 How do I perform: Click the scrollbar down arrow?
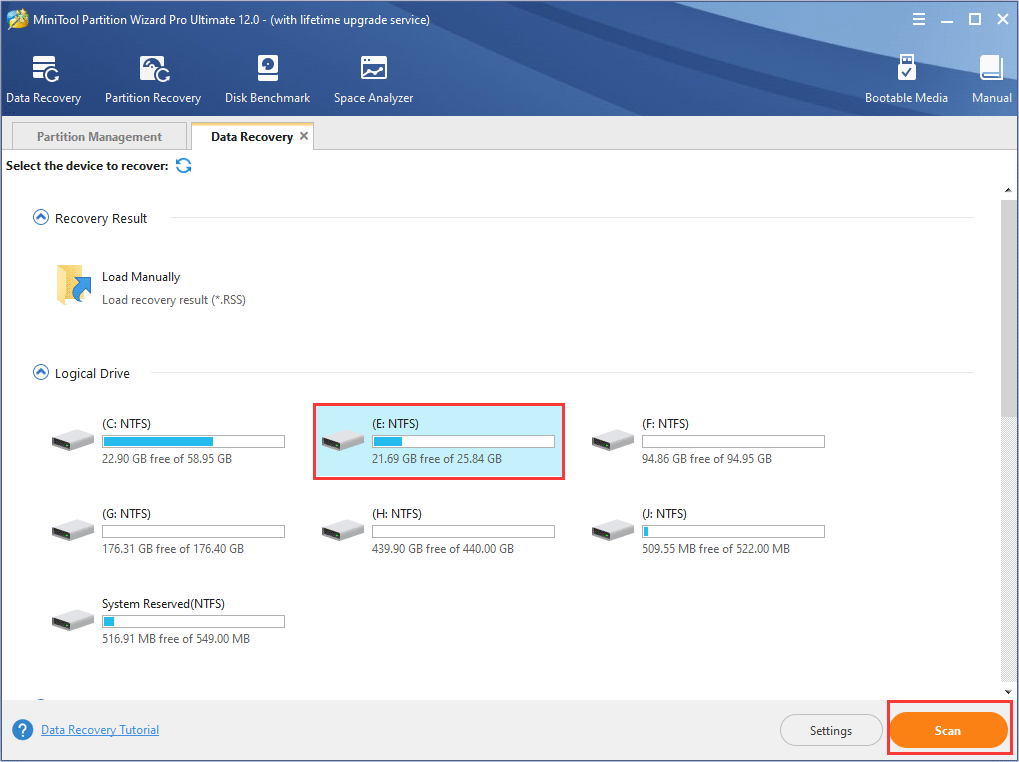(x=1009, y=692)
